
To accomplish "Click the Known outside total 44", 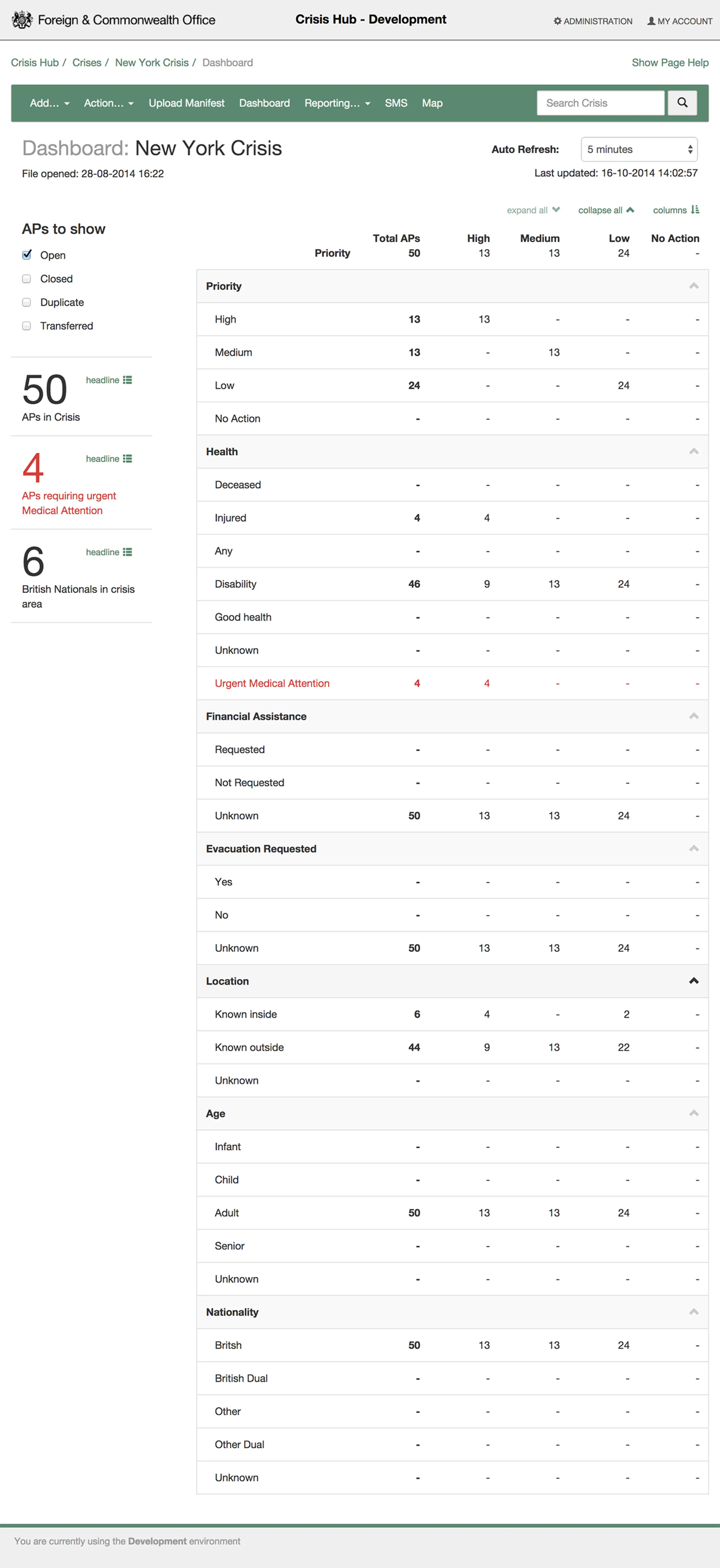I will coord(414,1047).
